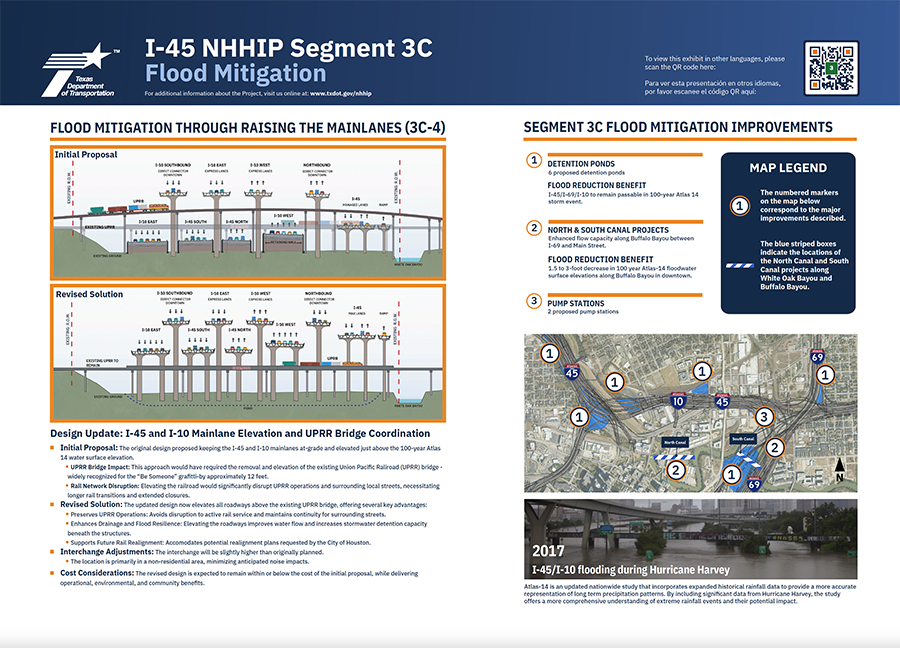Screen dimensions: 900x648
Task: Click the South Canal label on the map
Action: pos(743,439)
